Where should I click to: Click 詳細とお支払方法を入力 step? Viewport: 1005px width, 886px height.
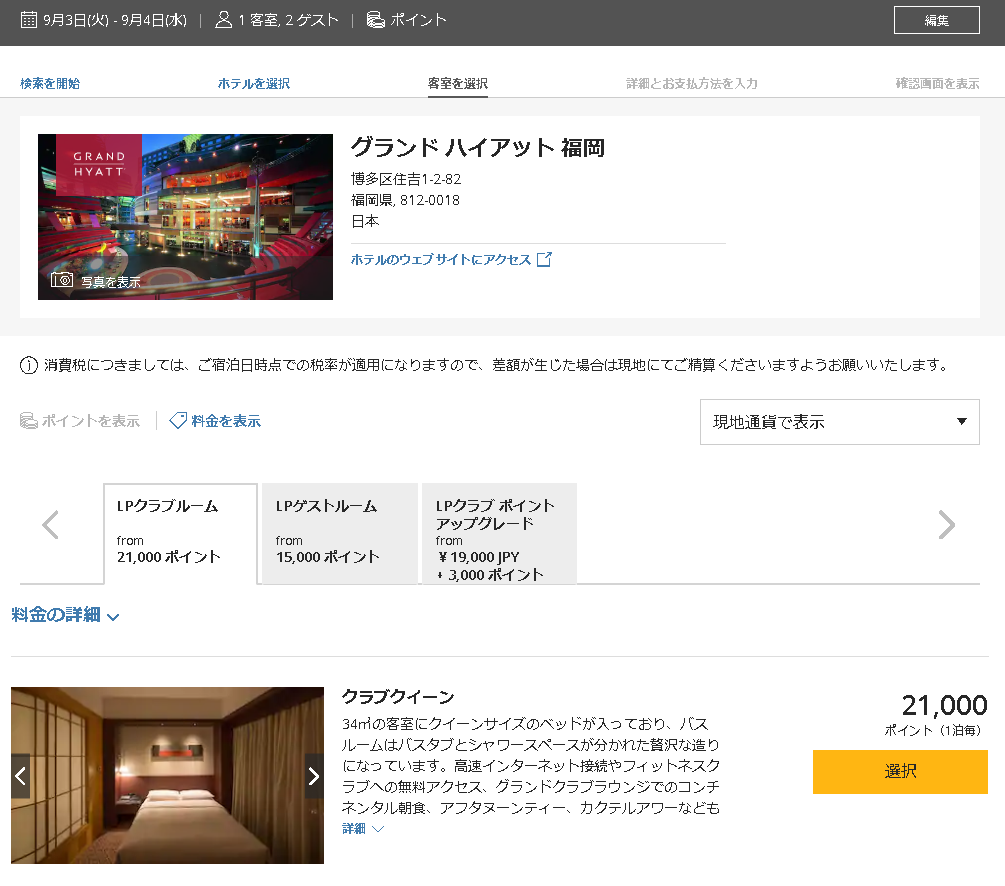(x=692, y=83)
